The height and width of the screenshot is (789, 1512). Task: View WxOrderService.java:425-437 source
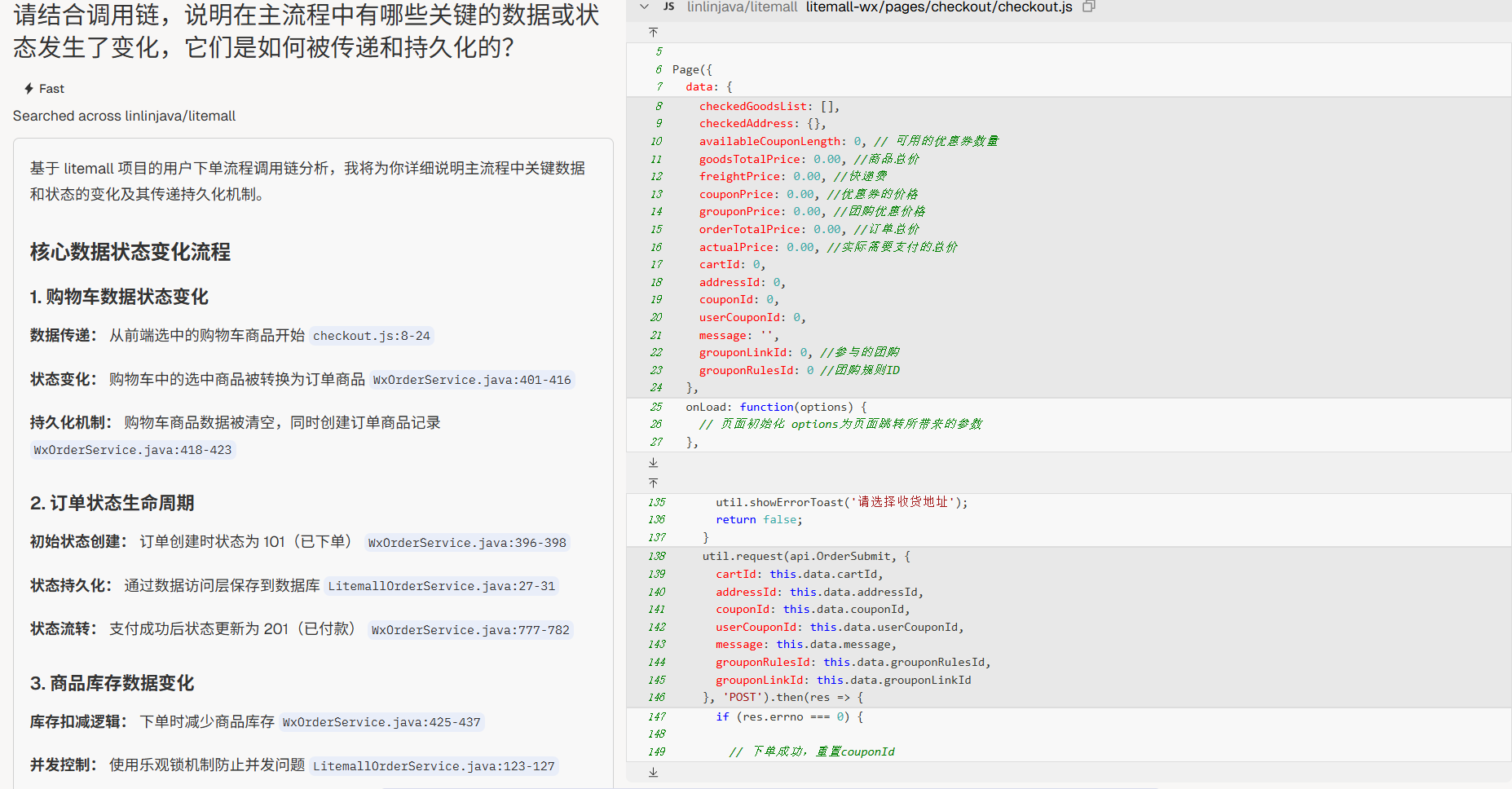381,722
